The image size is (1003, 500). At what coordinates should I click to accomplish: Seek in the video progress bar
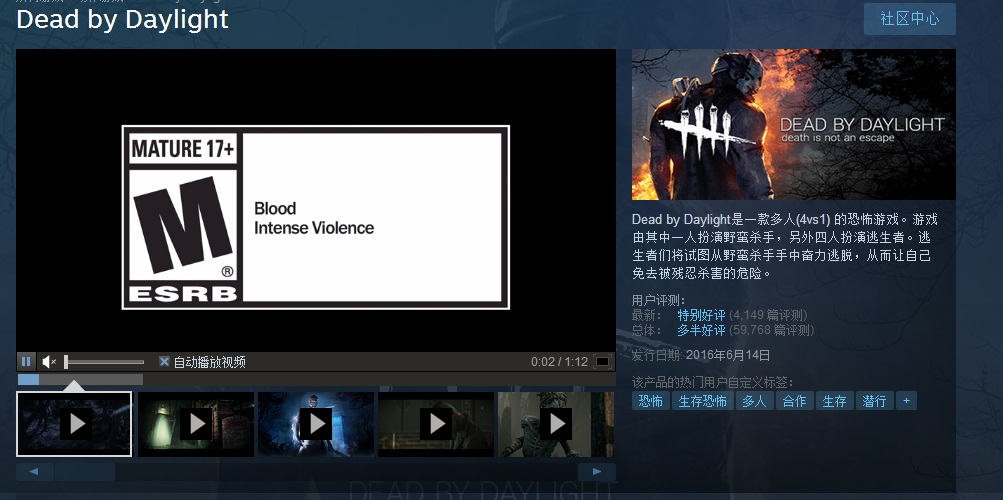click(x=80, y=379)
